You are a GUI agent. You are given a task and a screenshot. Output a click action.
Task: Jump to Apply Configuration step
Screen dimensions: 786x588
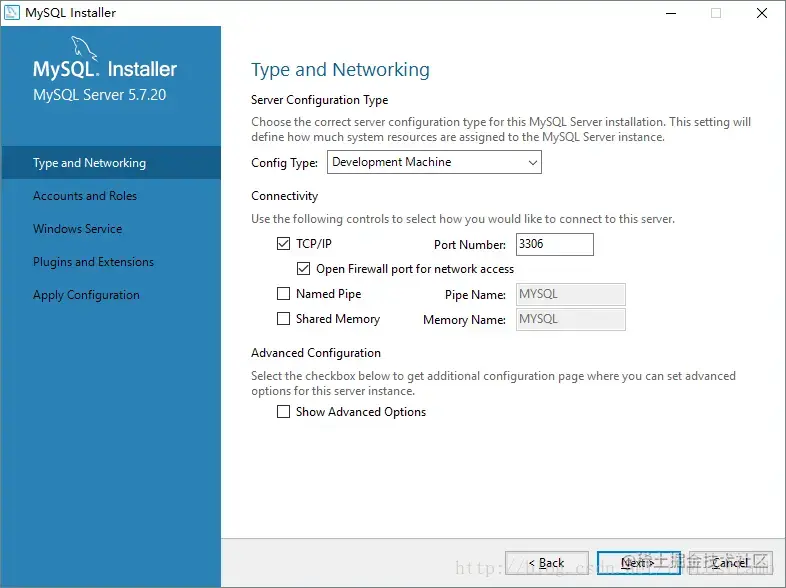click(86, 295)
